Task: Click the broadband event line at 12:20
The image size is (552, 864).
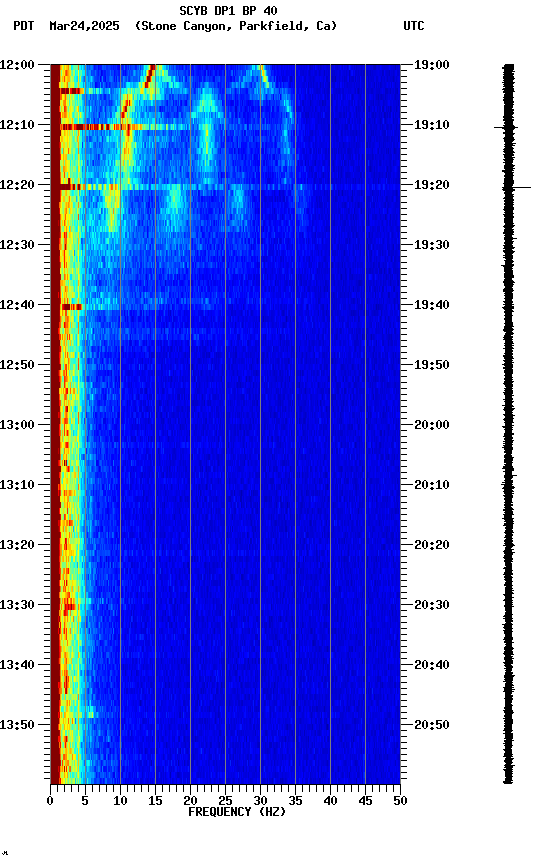Action: coord(230,187)
